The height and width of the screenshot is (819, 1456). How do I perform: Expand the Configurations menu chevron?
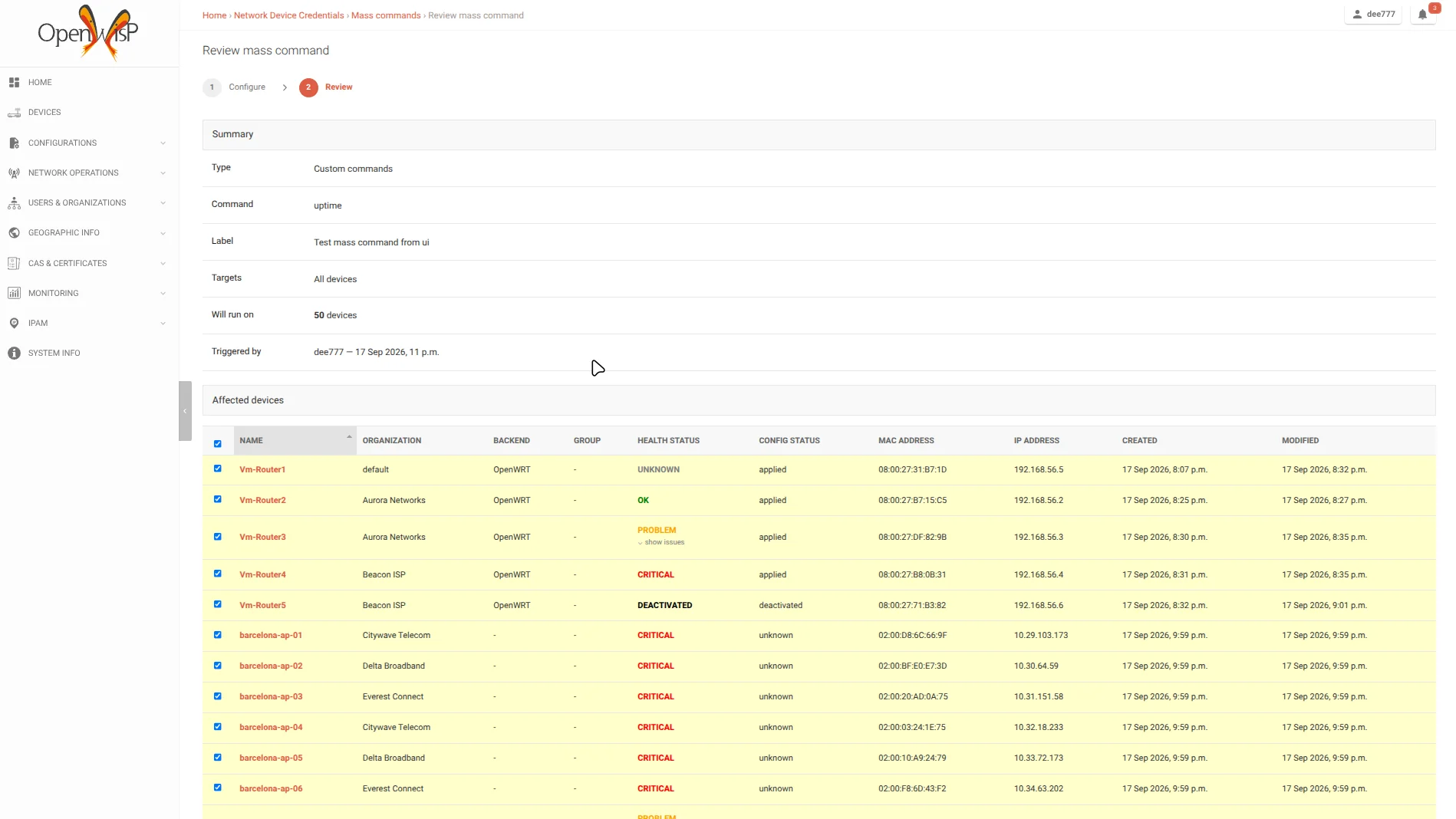[163, 143]
